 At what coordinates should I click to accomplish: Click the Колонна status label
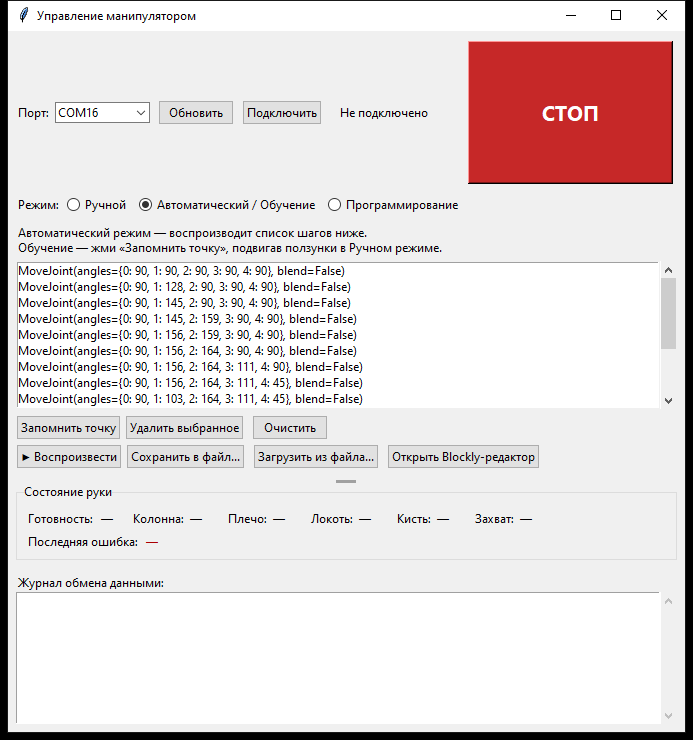click(x=159, y=519)
